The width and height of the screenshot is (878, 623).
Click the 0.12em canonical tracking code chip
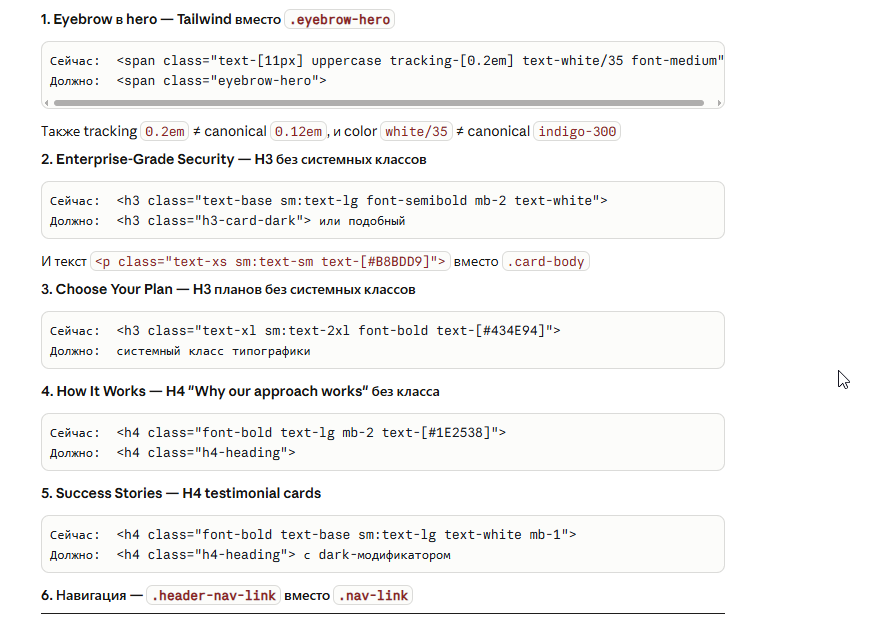coord(300,131)
